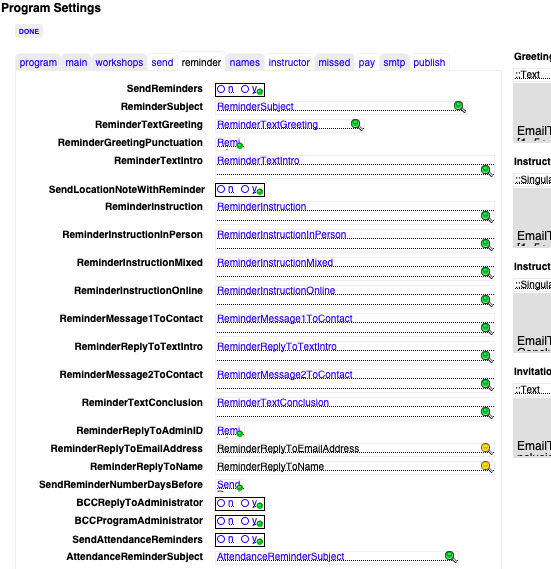Set SendAttendanceReminders to n
The image size is (551, 569).
click(x=221, y=539)
